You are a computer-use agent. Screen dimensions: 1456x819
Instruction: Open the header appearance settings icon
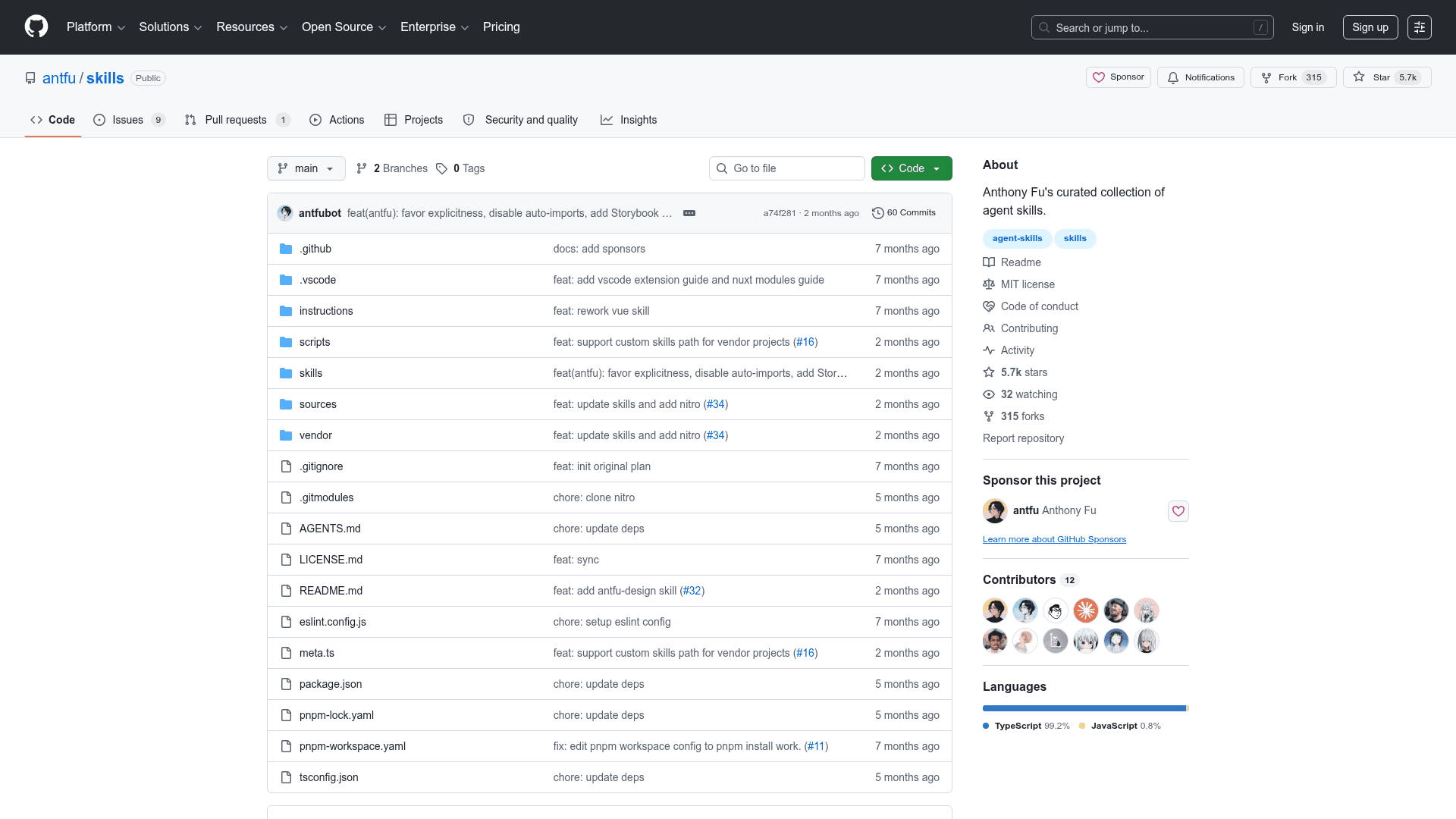(1419, 27)
